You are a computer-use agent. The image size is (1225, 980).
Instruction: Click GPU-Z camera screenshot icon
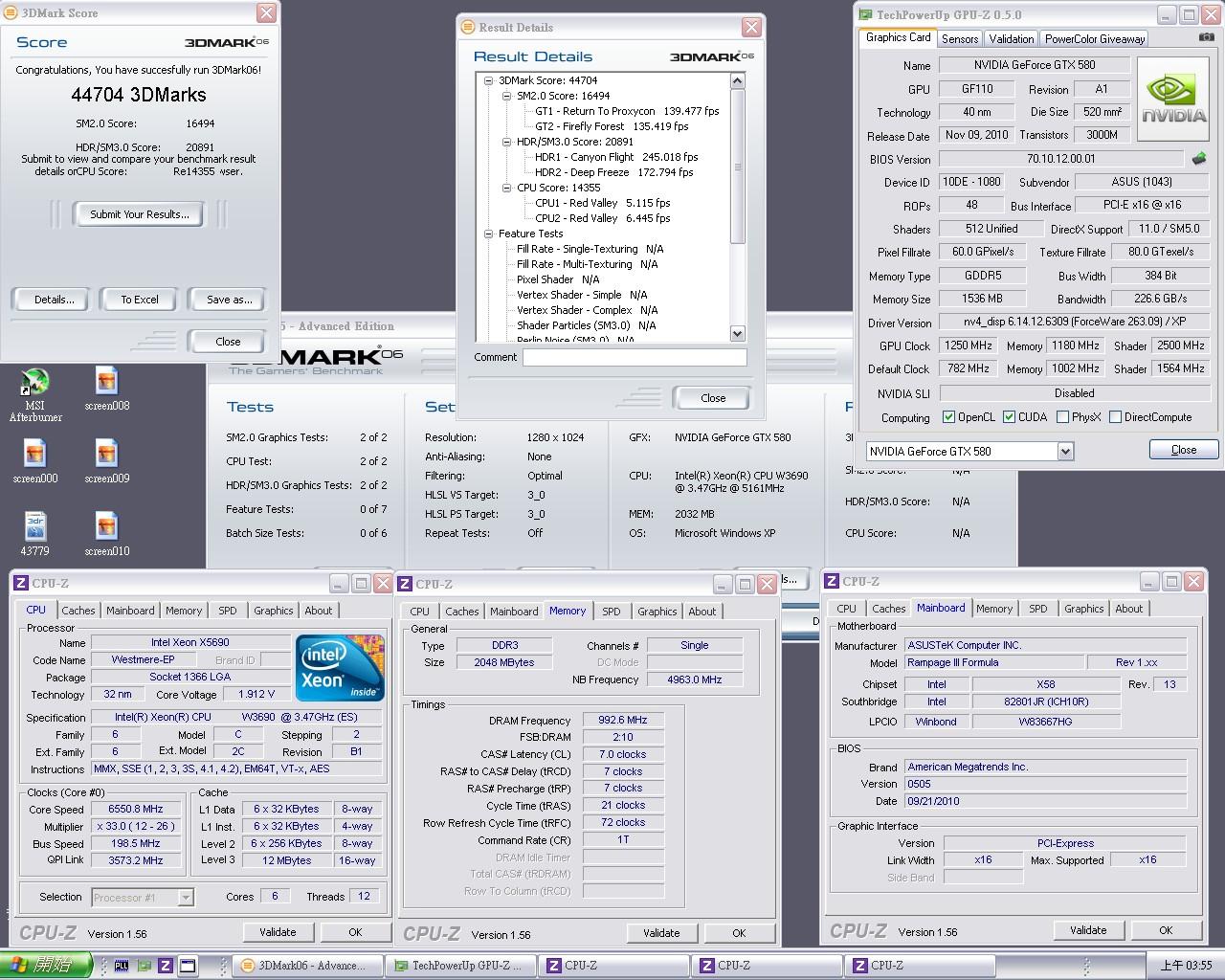[1207, 37]
